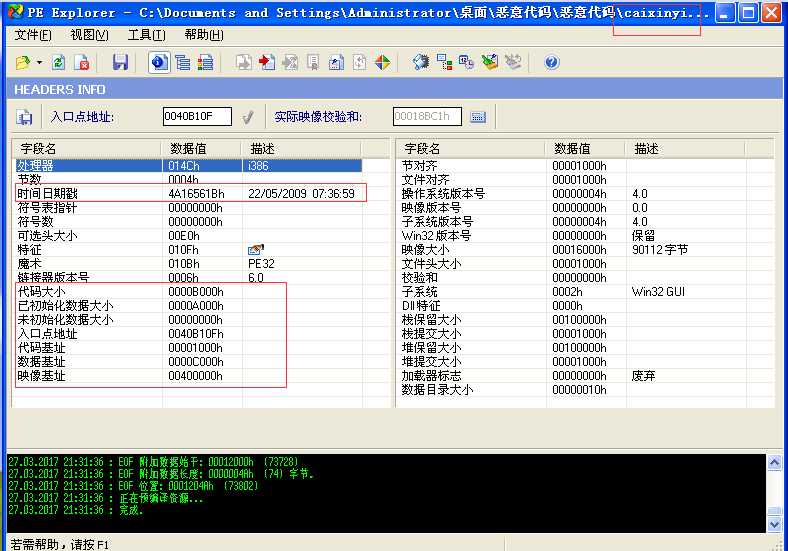Select the 映像大小 row

[x=573, y=249]
